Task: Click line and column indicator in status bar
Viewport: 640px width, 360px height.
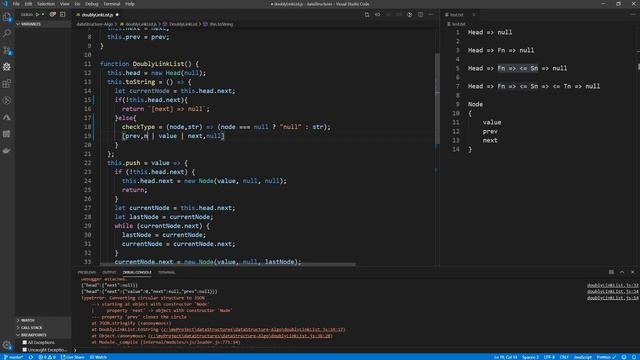Action: coord(505,357)
